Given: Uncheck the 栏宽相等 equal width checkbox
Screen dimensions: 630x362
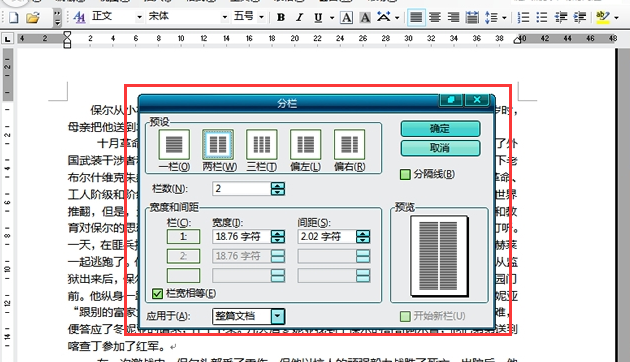Looking at the screenshot, I should click(x=157, y=294).
